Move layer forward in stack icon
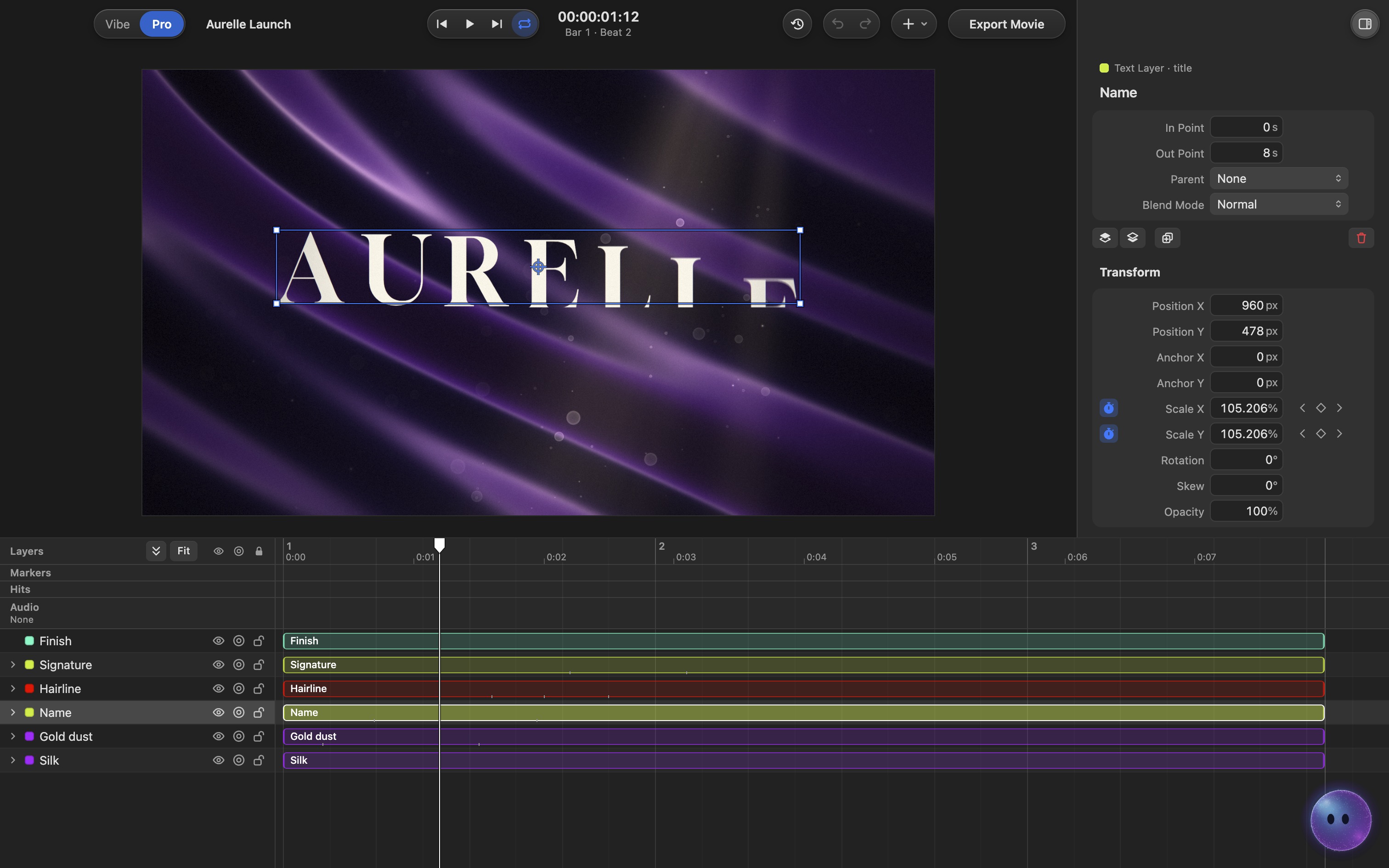This screenshot has height=868, width=1389. point(1105,238)
